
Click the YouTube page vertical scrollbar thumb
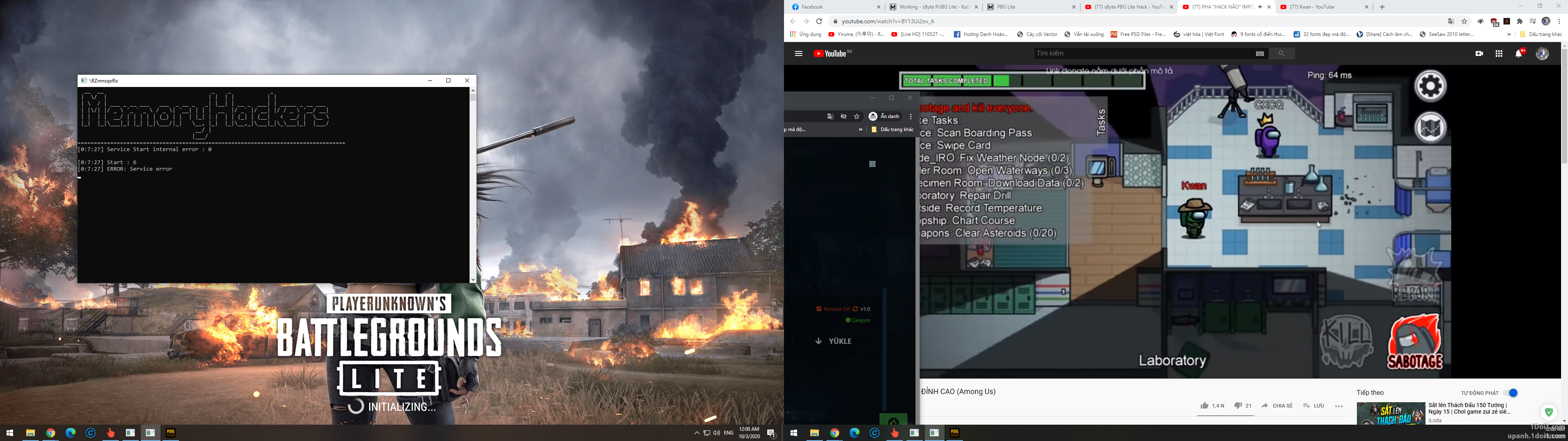[1564, 106]
